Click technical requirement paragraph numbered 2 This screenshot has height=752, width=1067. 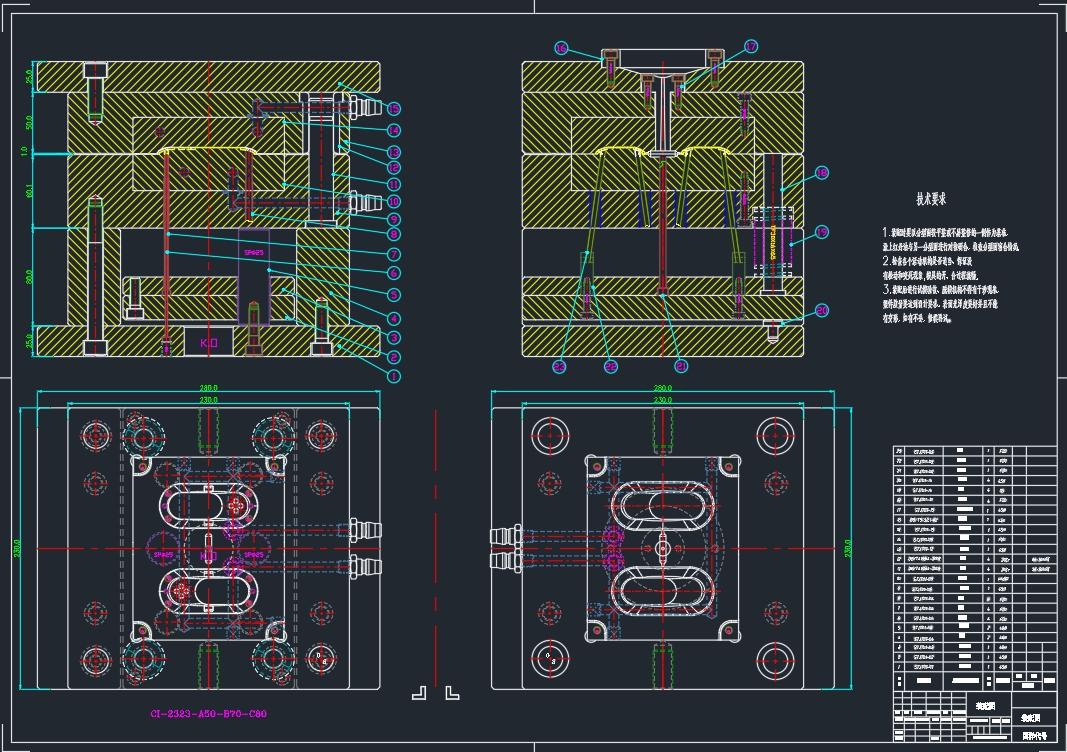(x=931, y=268)
